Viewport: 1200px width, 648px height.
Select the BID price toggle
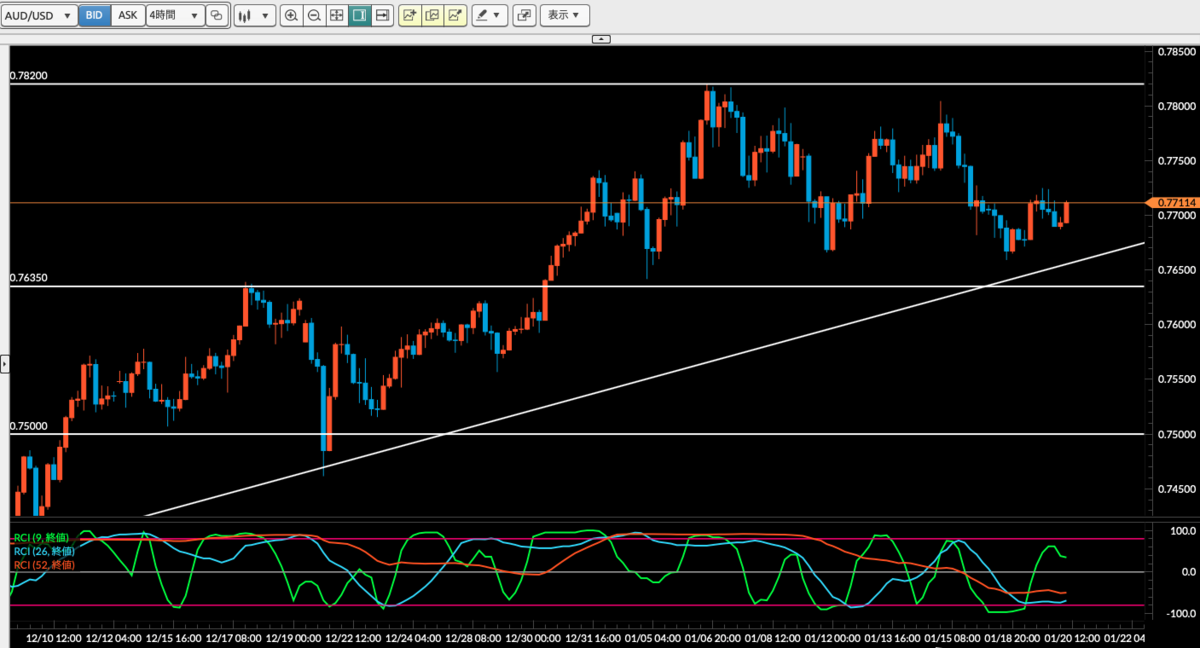pos(93,15)
